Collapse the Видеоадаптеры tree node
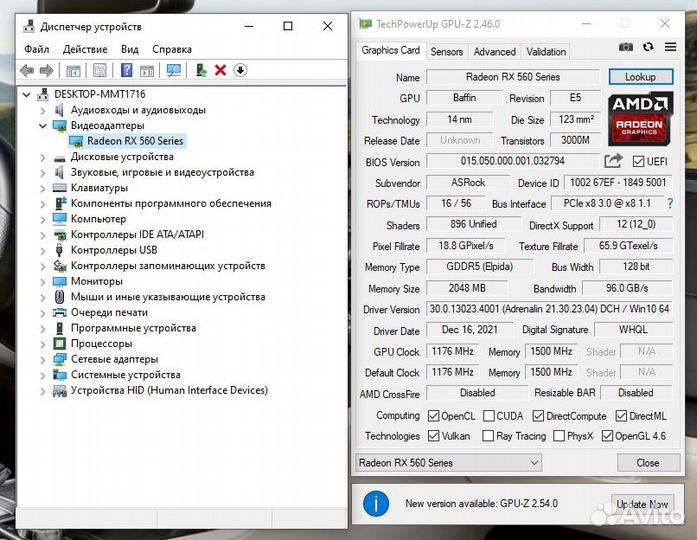The width and height of the screenshot is (697, 540). click(42, 126)
